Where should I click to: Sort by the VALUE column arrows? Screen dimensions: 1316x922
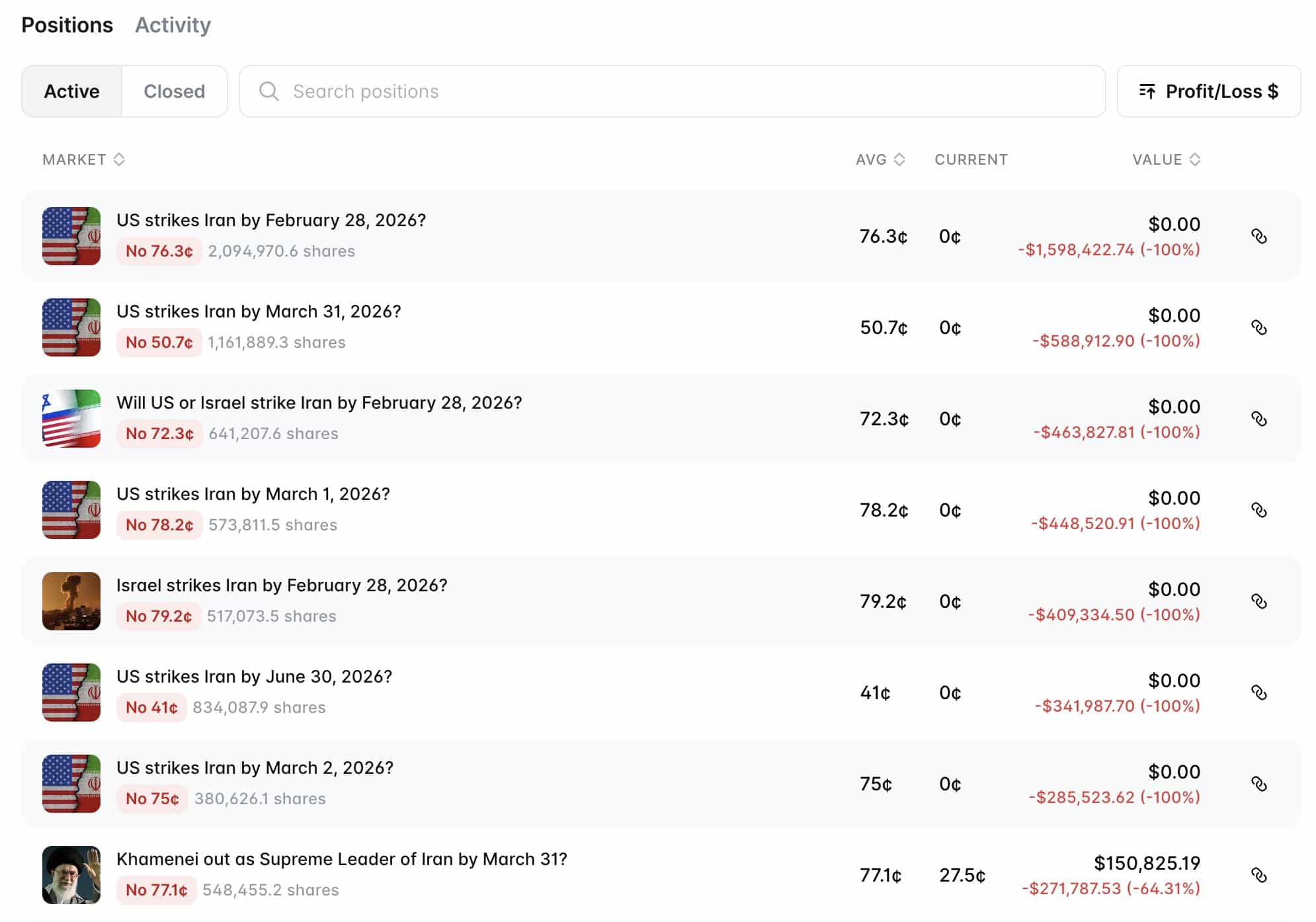[1194, 159]
